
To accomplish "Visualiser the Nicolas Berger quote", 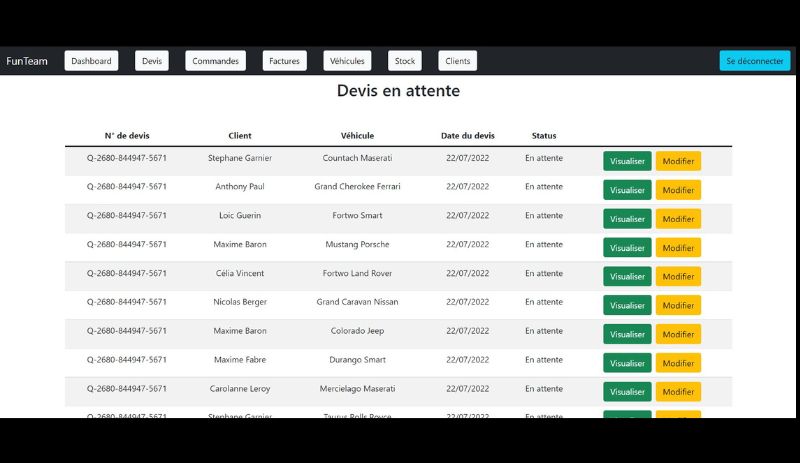I will 627,305.
